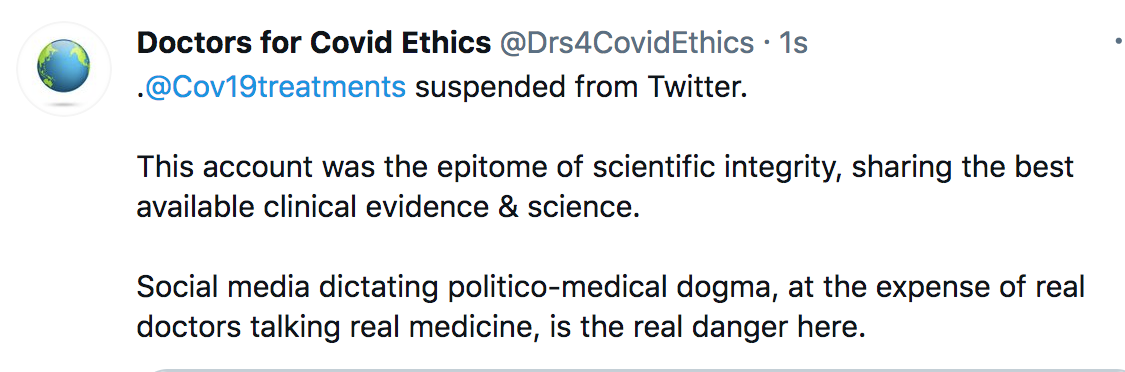Click the text 'suspended from Twitter.'
Viewport: 1125px width, 372px height.
[582, 87]
